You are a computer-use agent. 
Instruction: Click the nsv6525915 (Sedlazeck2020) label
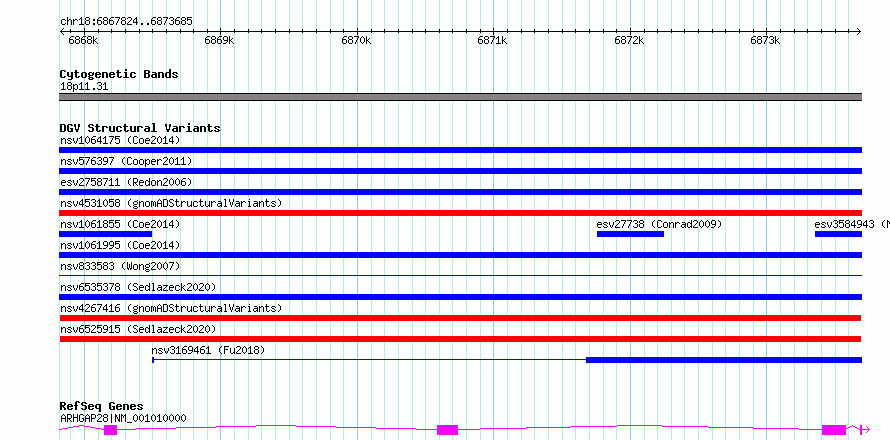pos(138,329)
